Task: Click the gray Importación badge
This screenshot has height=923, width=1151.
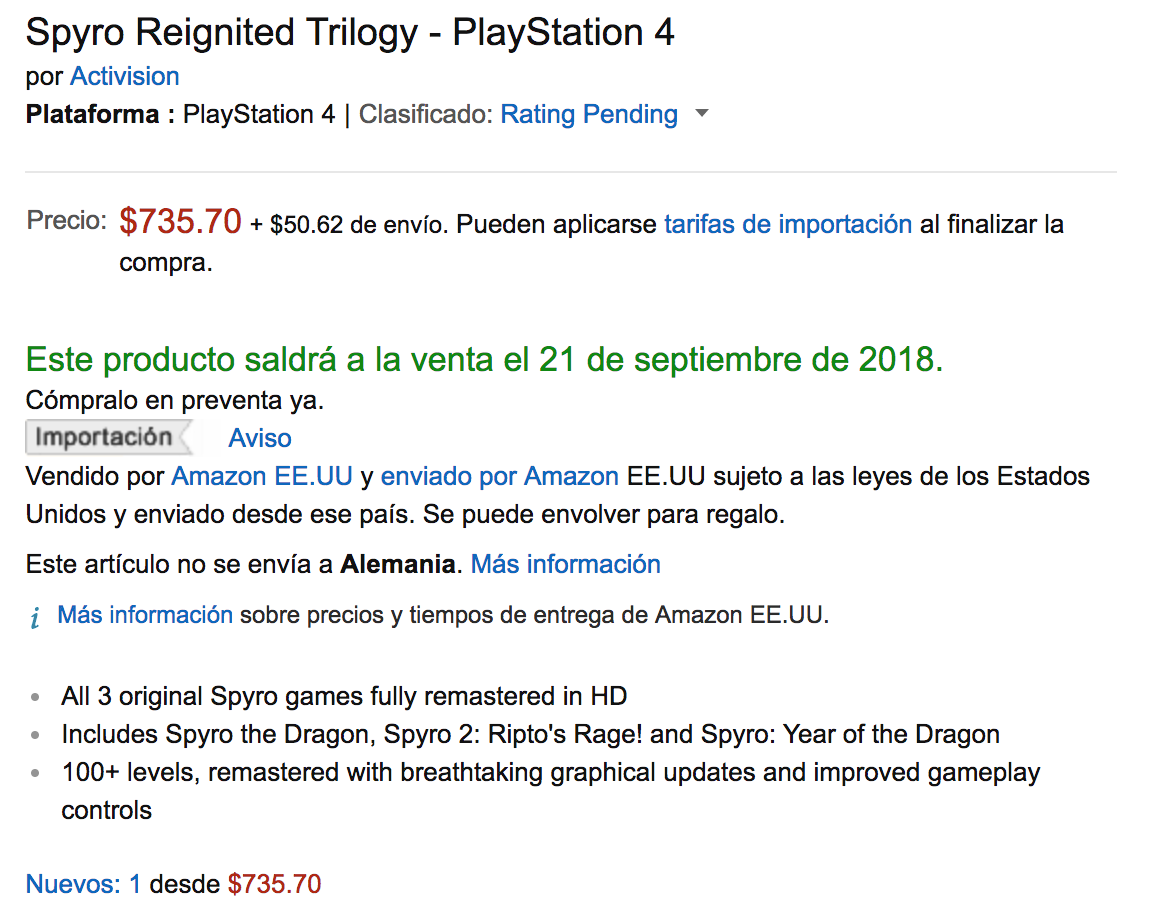Action: [x=104, y=438]
